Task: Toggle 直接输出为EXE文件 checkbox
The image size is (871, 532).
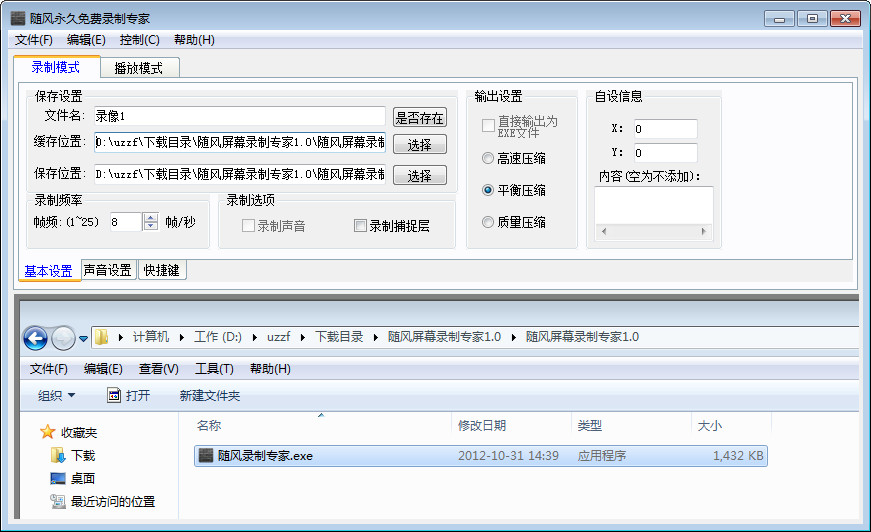Action: click(488, 126)
